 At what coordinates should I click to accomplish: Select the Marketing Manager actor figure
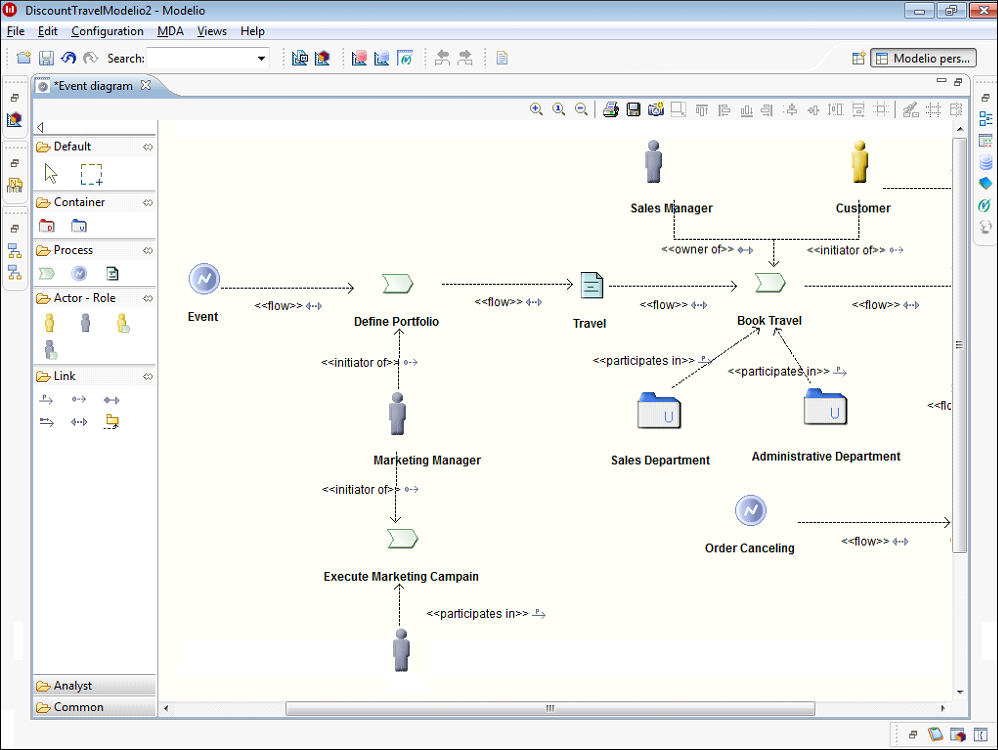coord(398,414)
